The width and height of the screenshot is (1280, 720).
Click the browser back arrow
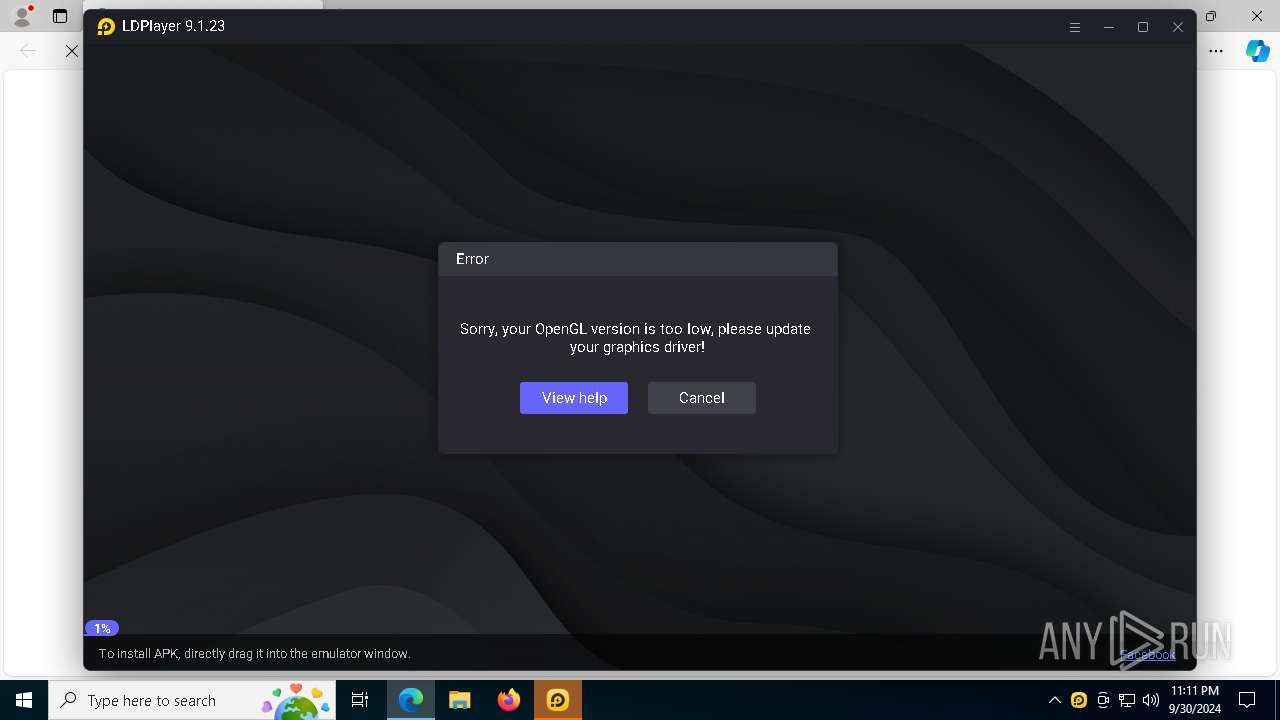click(28, 50)
